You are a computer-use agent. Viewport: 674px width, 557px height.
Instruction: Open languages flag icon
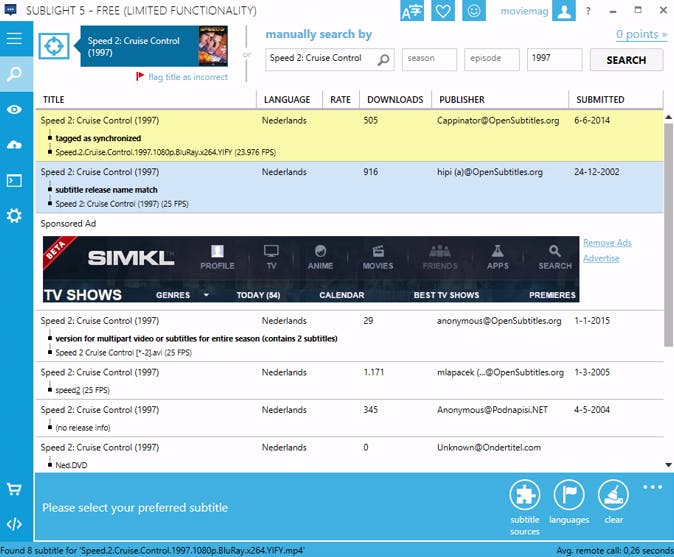coord(569,495)
